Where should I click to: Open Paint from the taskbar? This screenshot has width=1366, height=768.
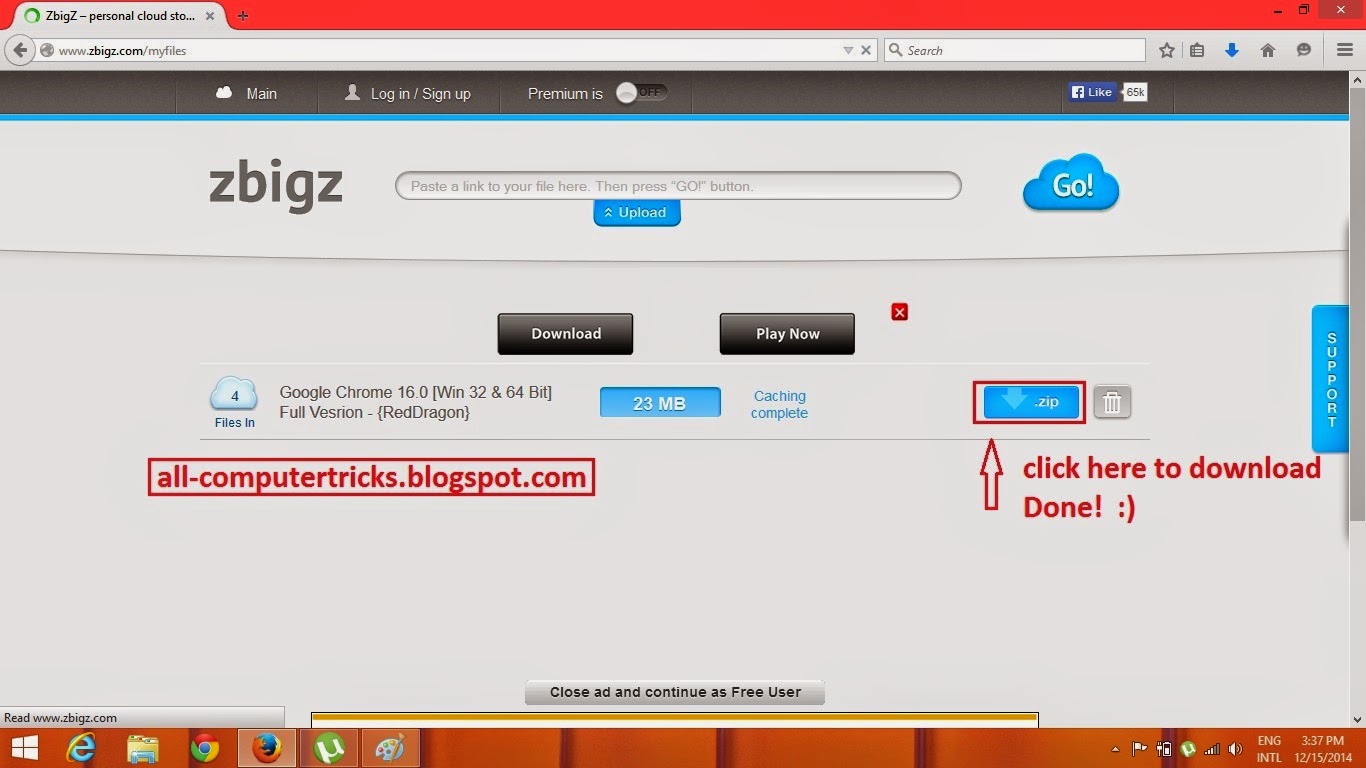coord(391,748)
